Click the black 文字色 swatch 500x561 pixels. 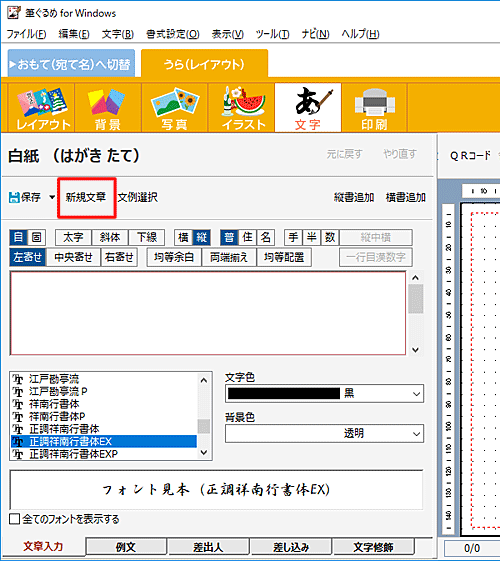[284, 394]
